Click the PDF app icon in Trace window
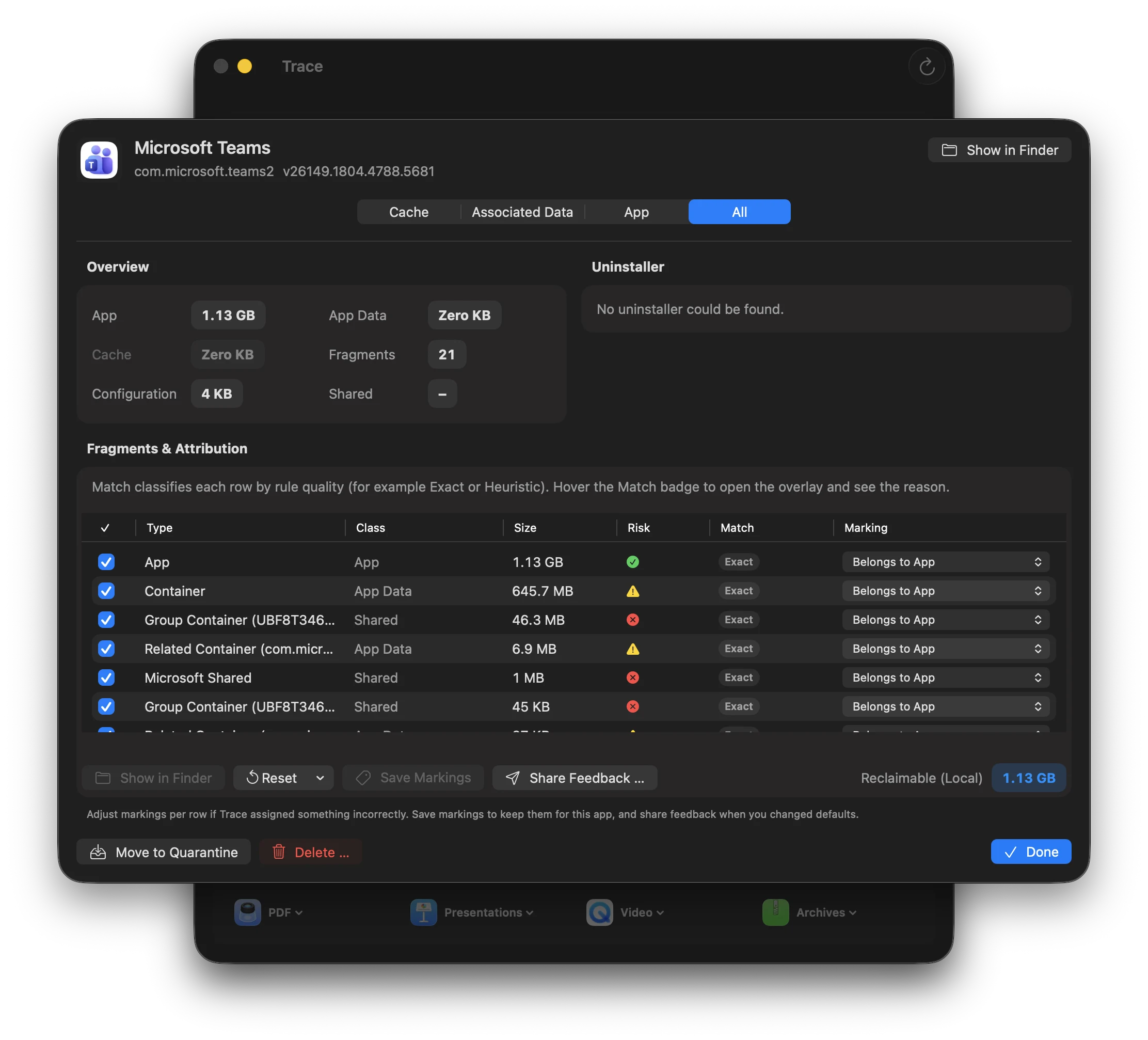 point(248,912)
